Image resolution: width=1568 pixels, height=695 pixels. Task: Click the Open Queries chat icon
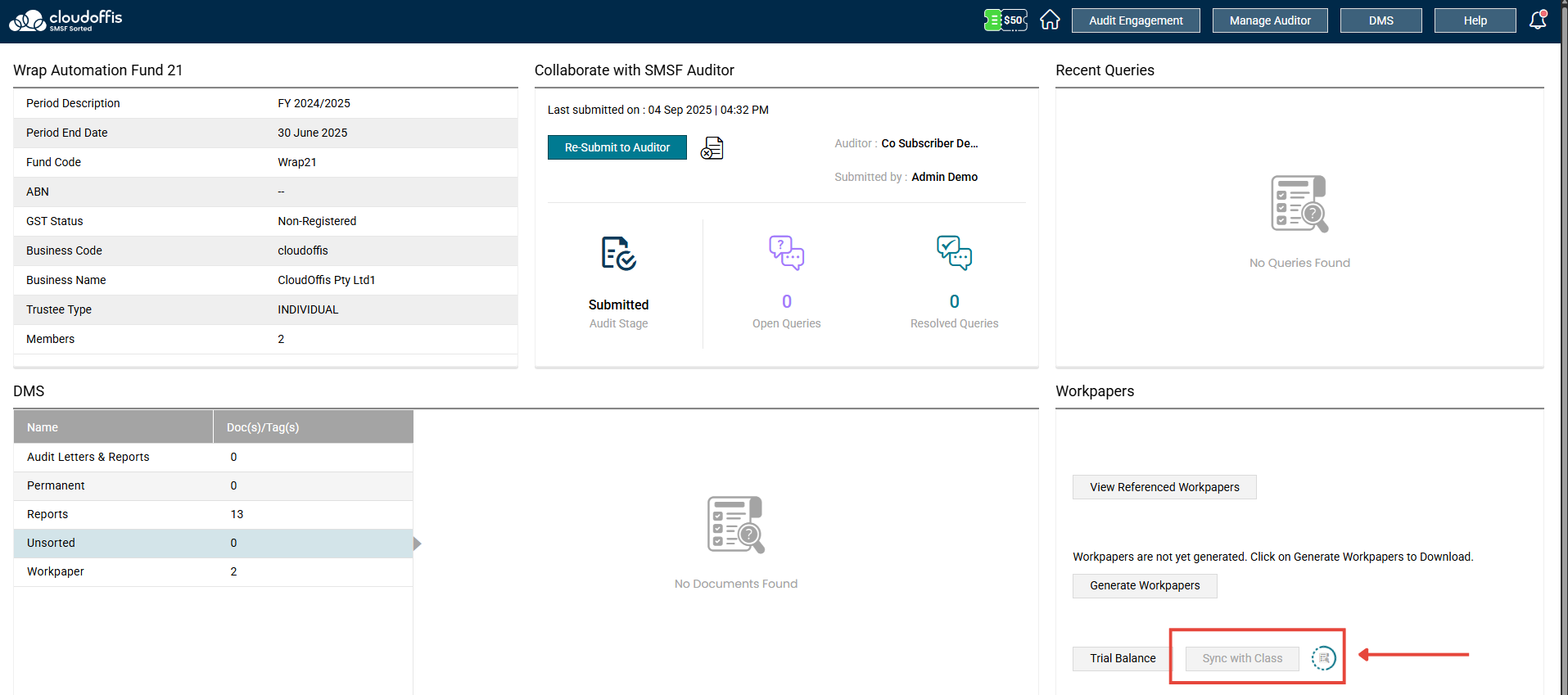pos(786,253)
